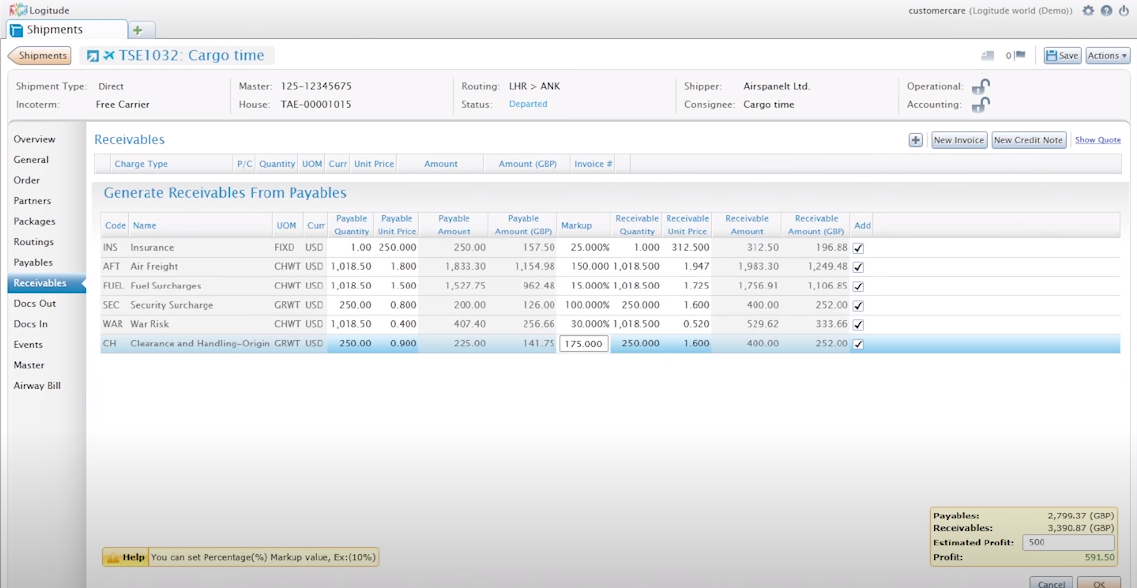Open the General section
This screenshot has width=1137, height=588.
(31, 160)
